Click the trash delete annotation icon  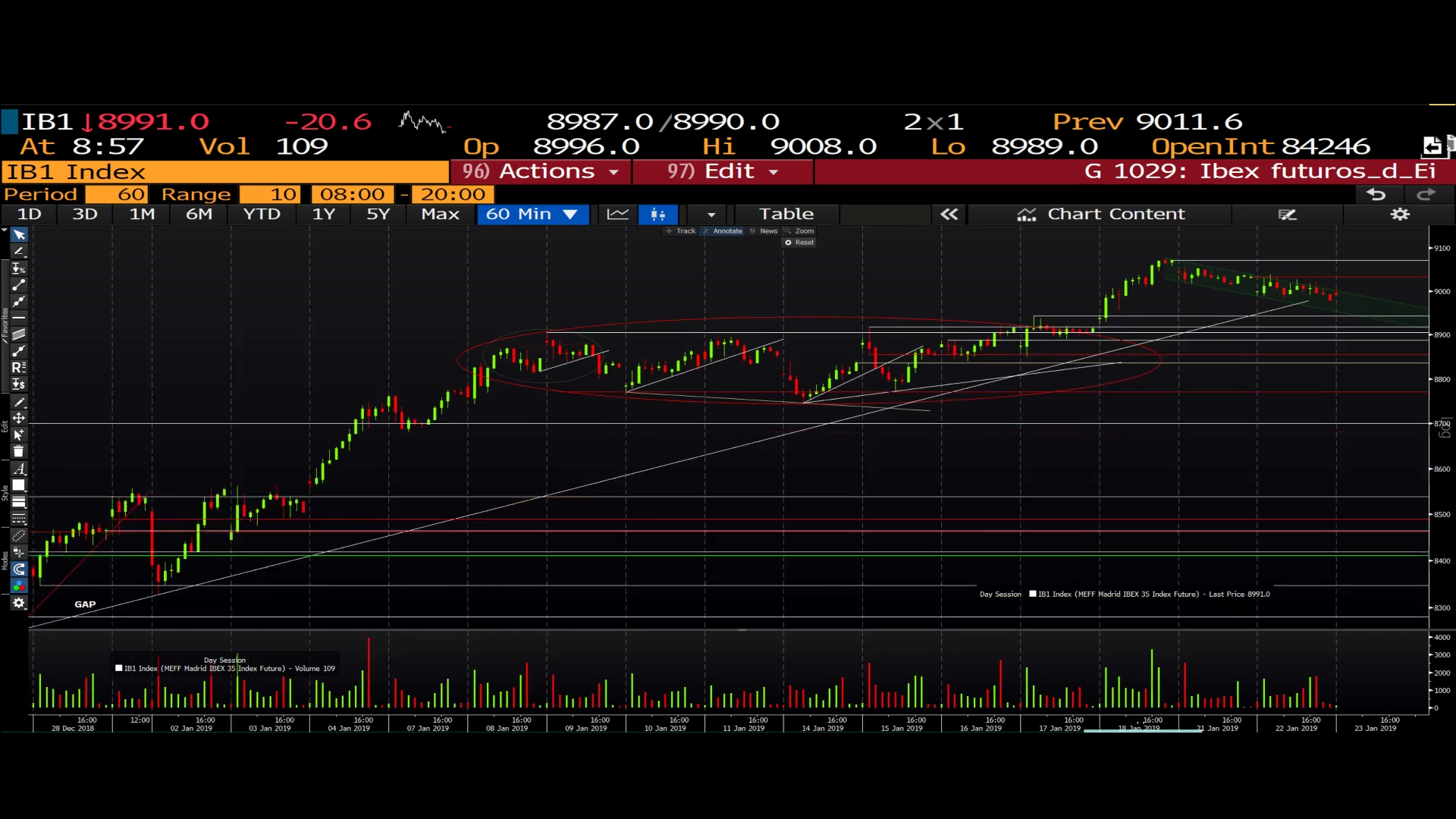[x=19, y=452]
